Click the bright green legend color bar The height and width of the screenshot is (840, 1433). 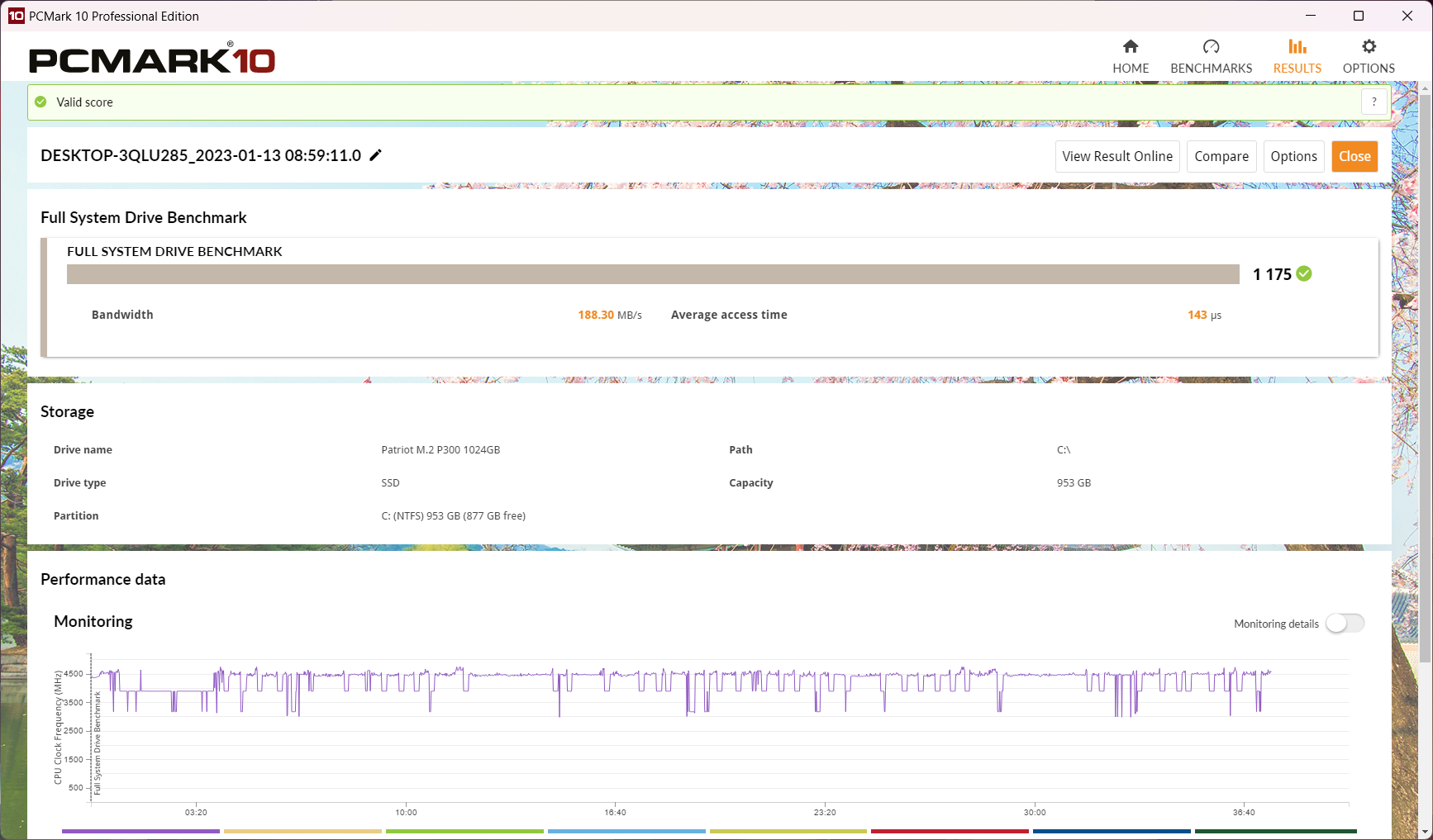[464, 831]
